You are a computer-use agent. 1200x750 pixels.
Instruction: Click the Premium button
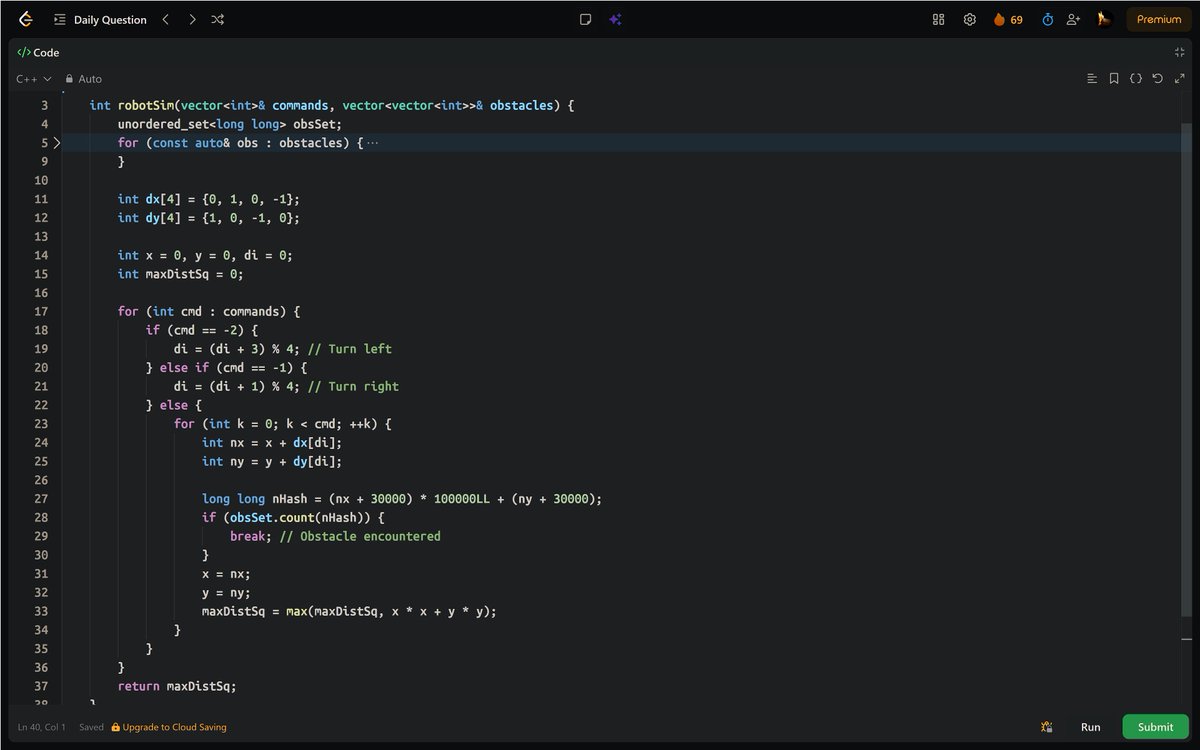point(1159,19)
